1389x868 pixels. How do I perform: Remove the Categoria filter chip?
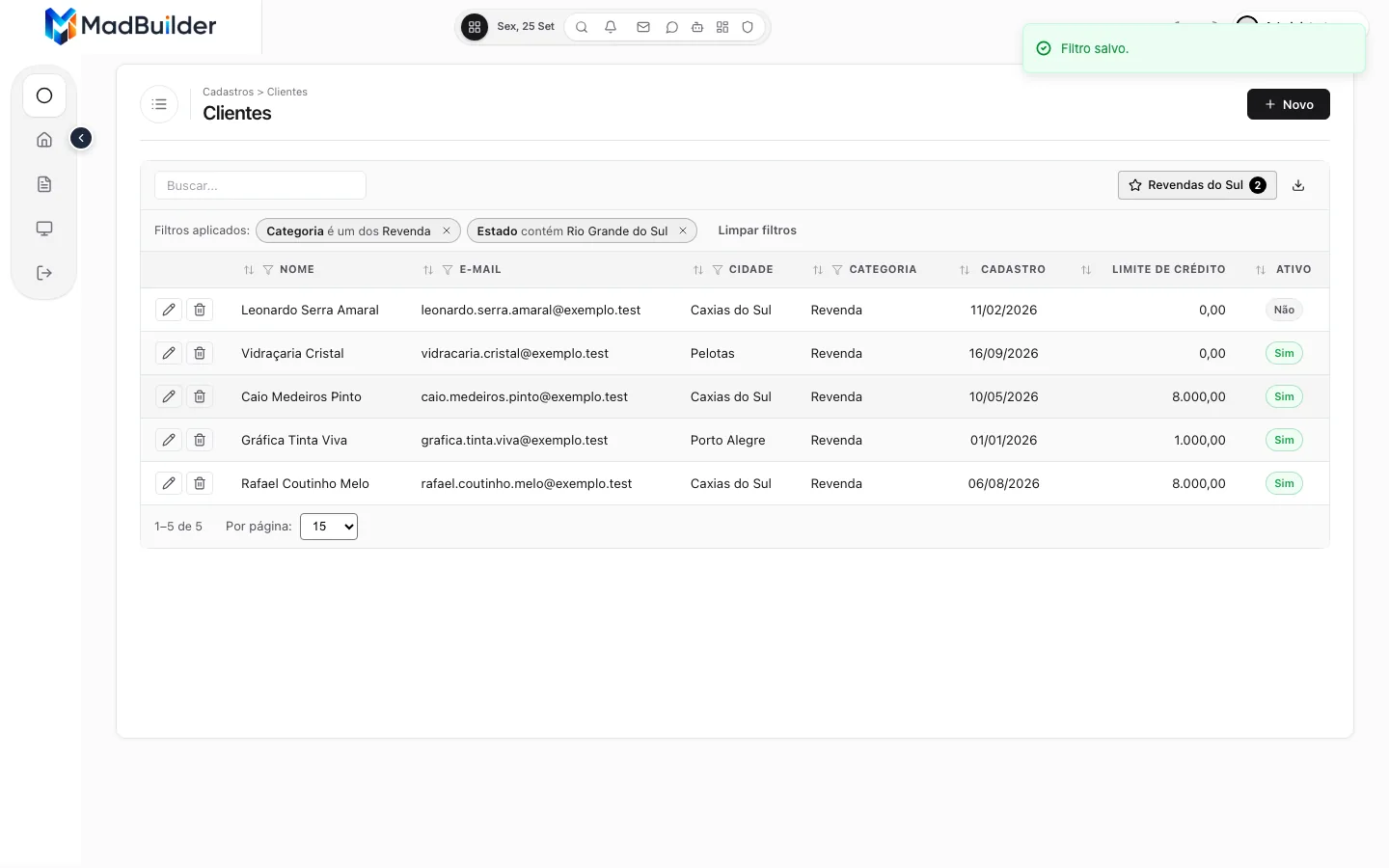pyautogui.click(x=447, y=231)
